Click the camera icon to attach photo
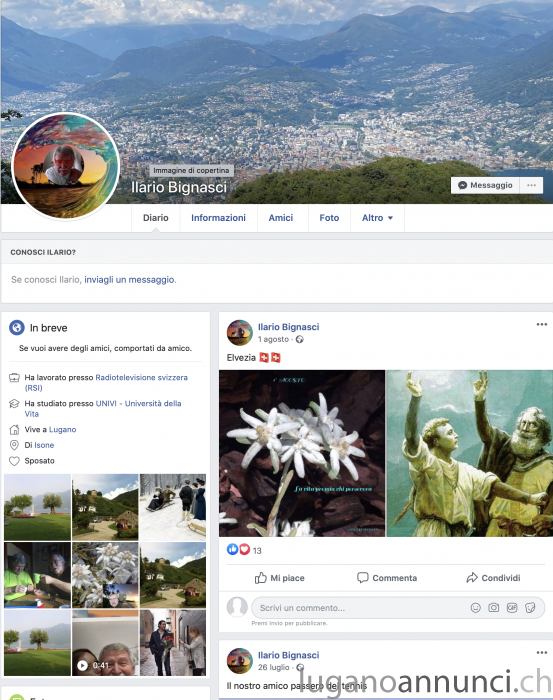Screen dimensions: 553x700 [493, 608]
